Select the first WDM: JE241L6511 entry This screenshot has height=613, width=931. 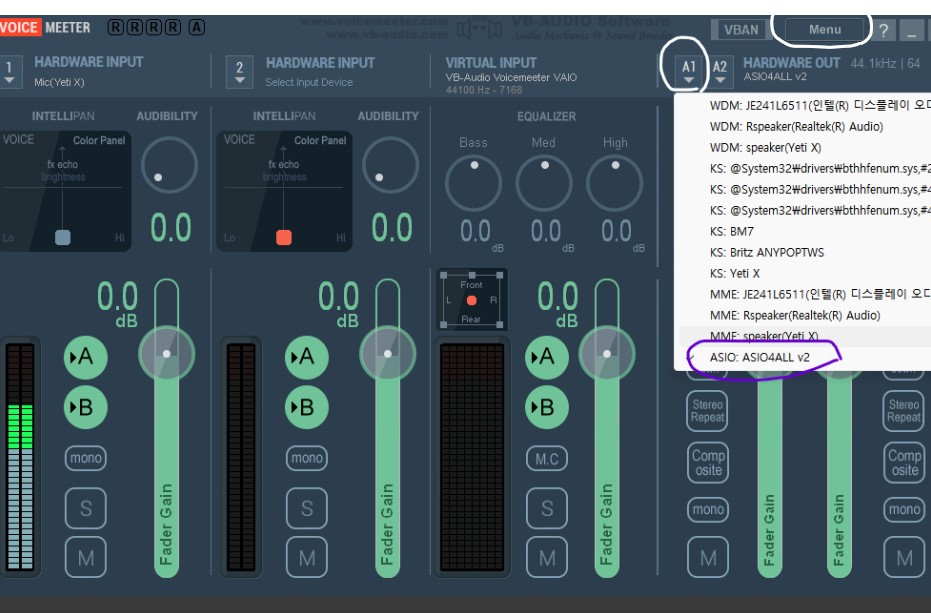click(820, 106)
